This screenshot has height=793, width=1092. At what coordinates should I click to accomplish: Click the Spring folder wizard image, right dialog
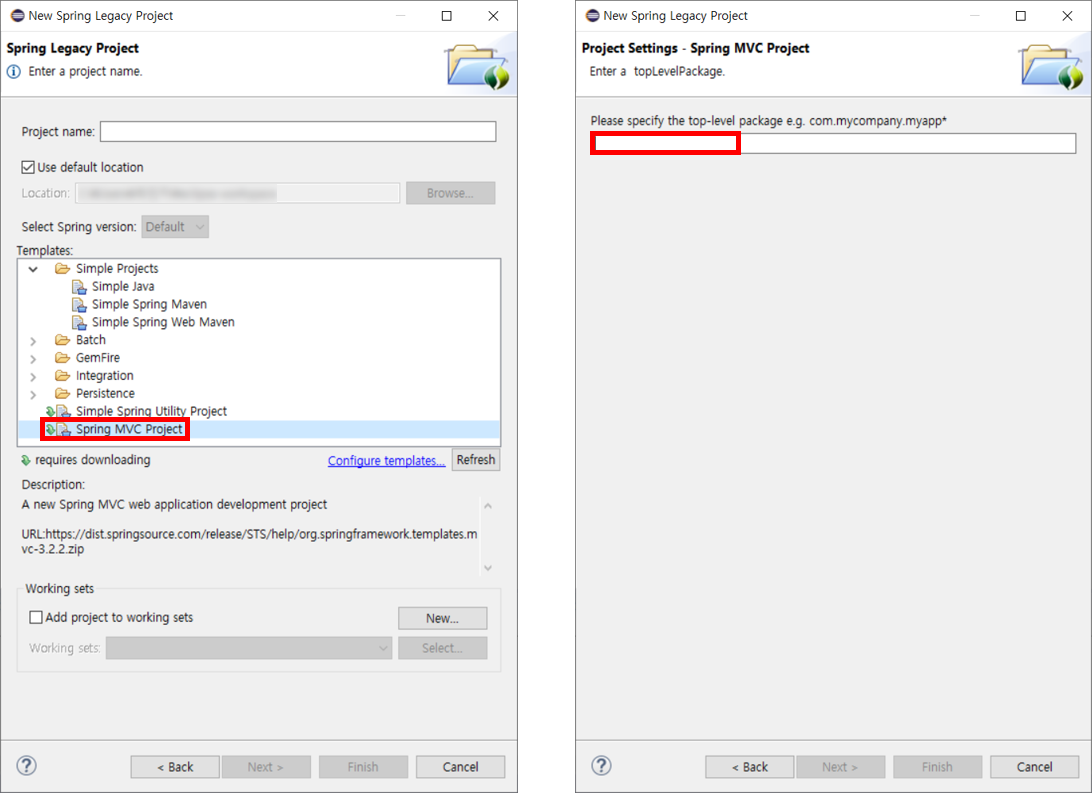(1052, 66)
